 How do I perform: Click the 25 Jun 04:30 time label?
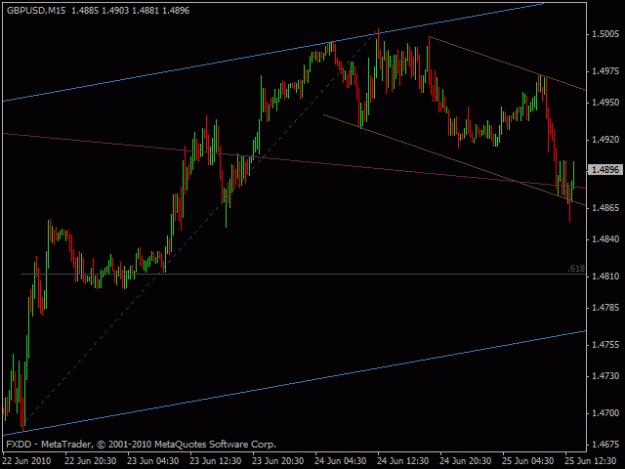(528, 461)
